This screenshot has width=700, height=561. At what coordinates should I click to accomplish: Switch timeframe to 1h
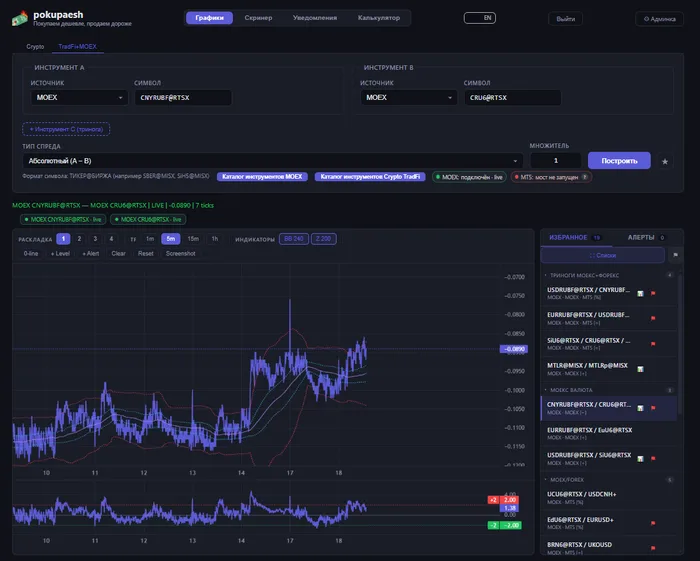[x=215, y=239]
